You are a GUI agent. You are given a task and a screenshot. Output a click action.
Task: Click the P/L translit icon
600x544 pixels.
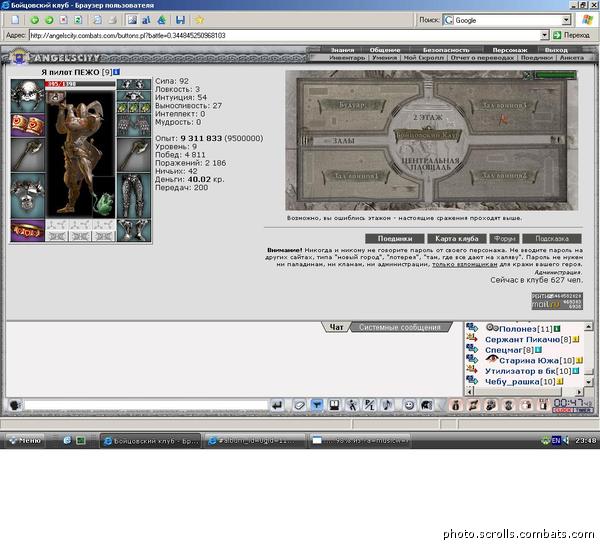tap(370, 405)
